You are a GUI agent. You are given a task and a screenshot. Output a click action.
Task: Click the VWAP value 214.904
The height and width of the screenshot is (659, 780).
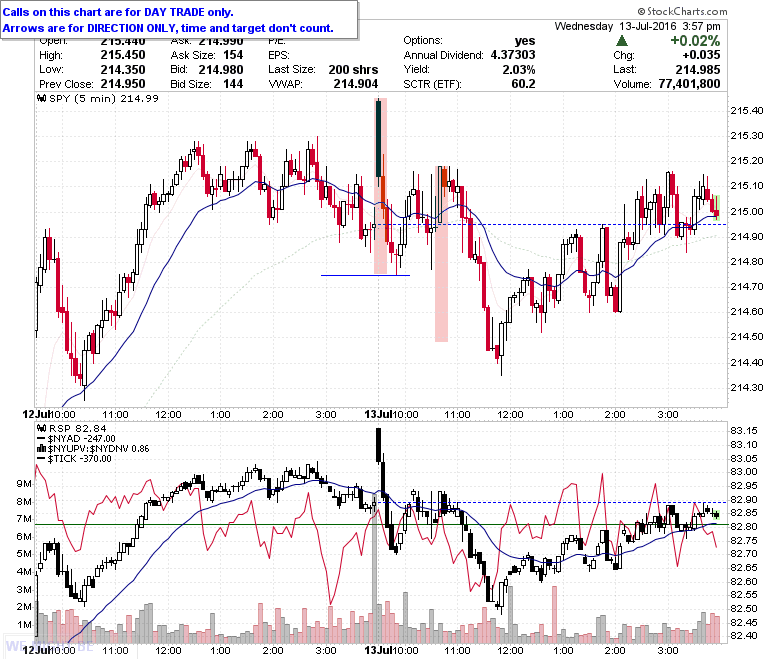[x=356, y=84]
